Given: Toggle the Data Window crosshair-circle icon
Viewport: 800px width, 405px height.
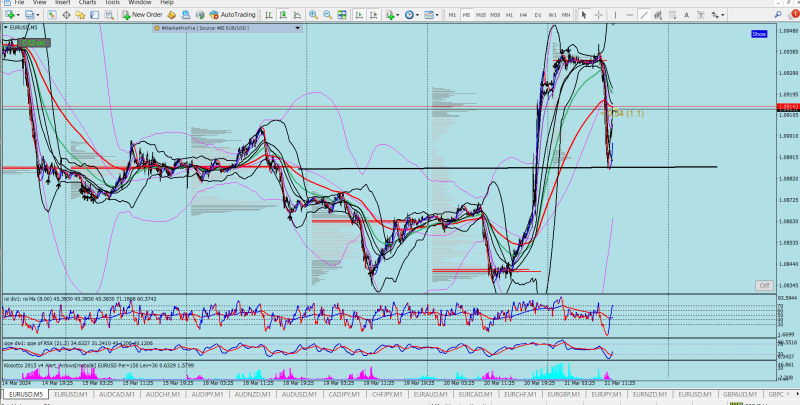Looking at the screenshot, I should 66,15.
